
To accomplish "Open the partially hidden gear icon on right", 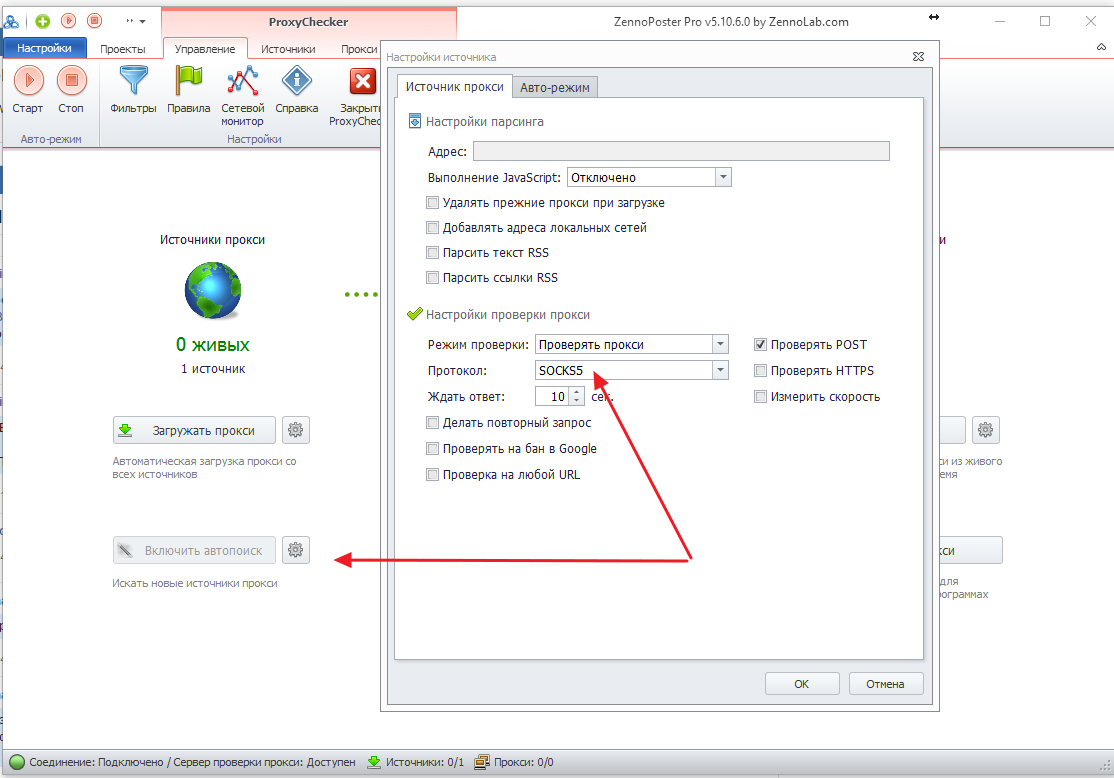I will click(x=985, y=430).
